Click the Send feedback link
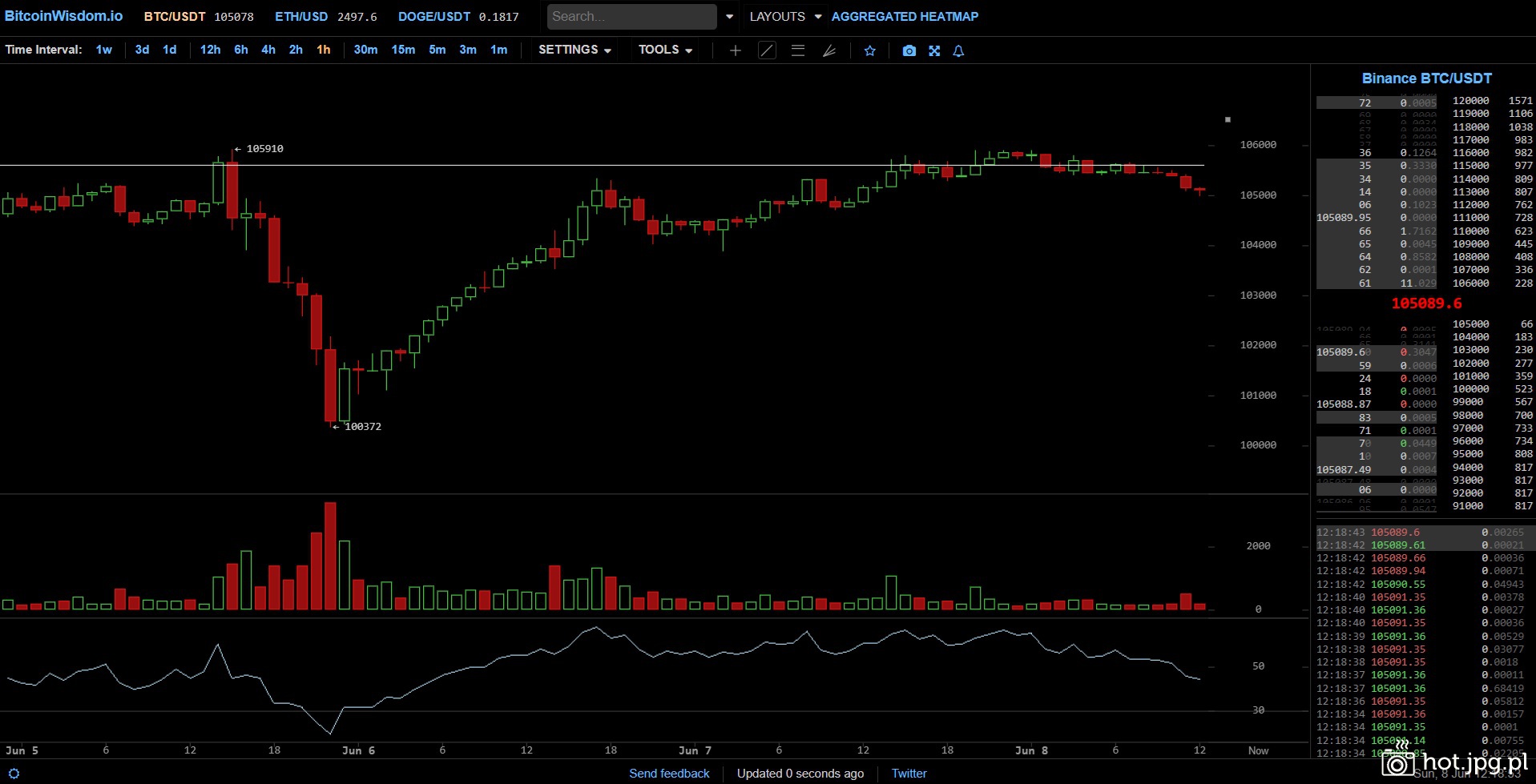Image resolution: width=1536 pixels, height=784 pixels. [x=669, y=774]
